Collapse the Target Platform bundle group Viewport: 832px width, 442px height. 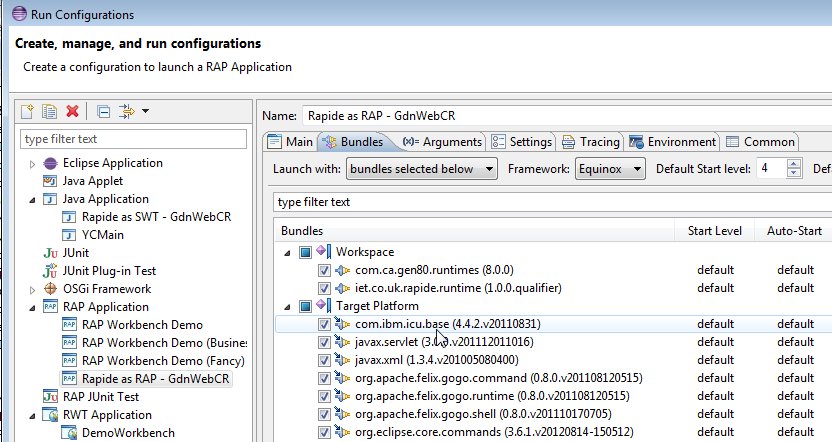(289, 306)
